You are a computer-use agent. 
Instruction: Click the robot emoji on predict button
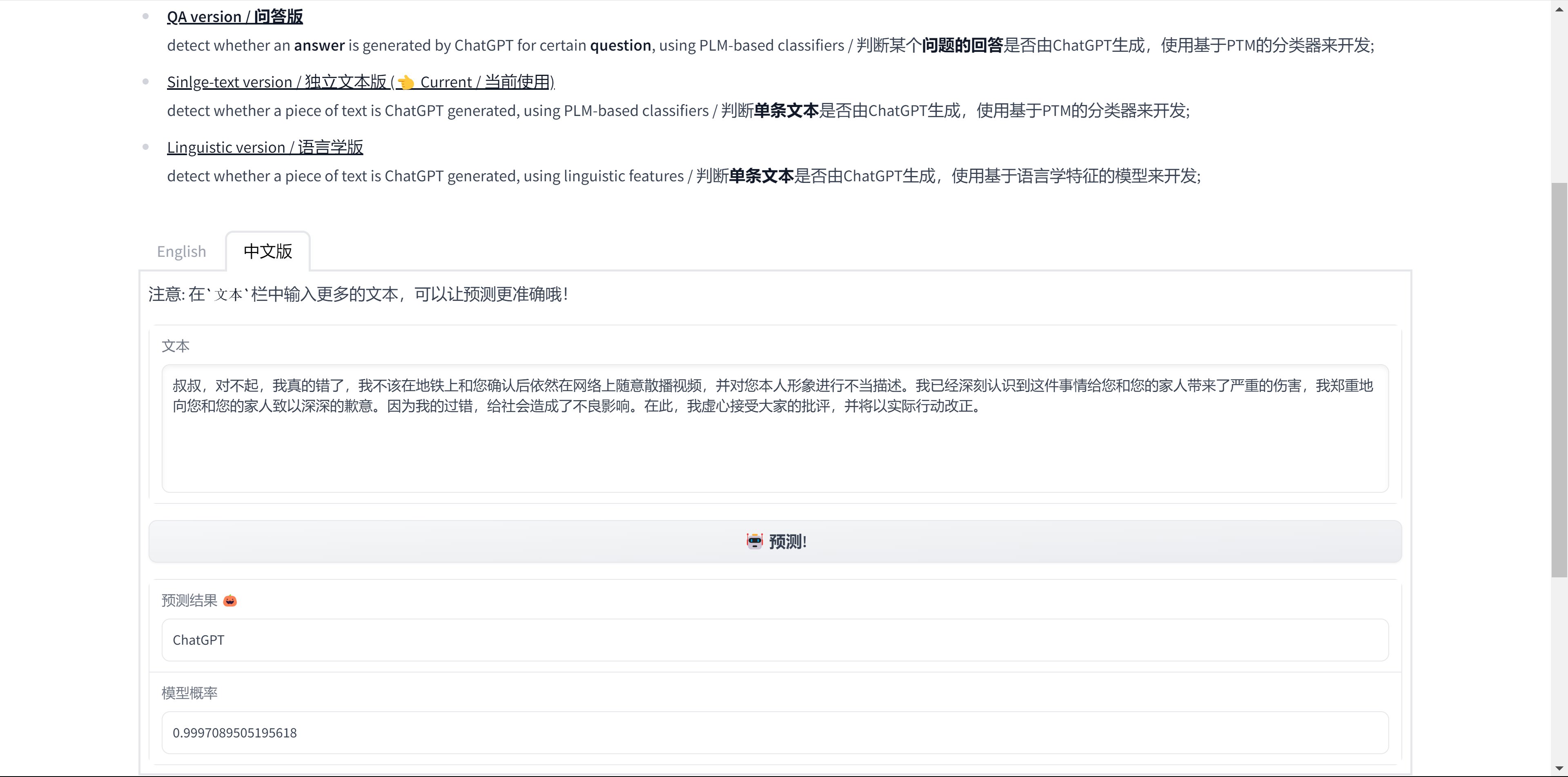coord(755,541)
